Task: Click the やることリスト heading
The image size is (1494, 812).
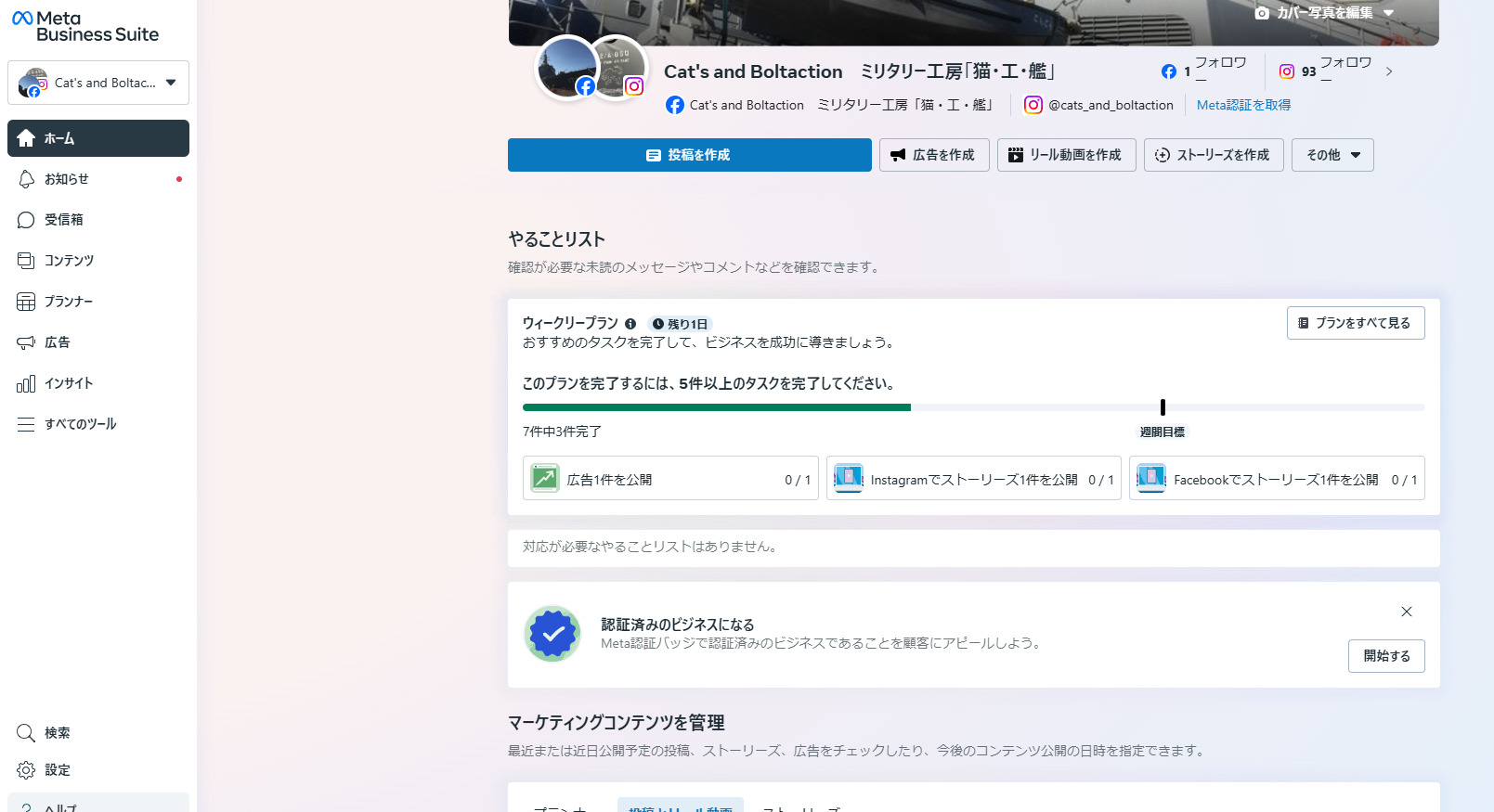Action: (556, 239)
